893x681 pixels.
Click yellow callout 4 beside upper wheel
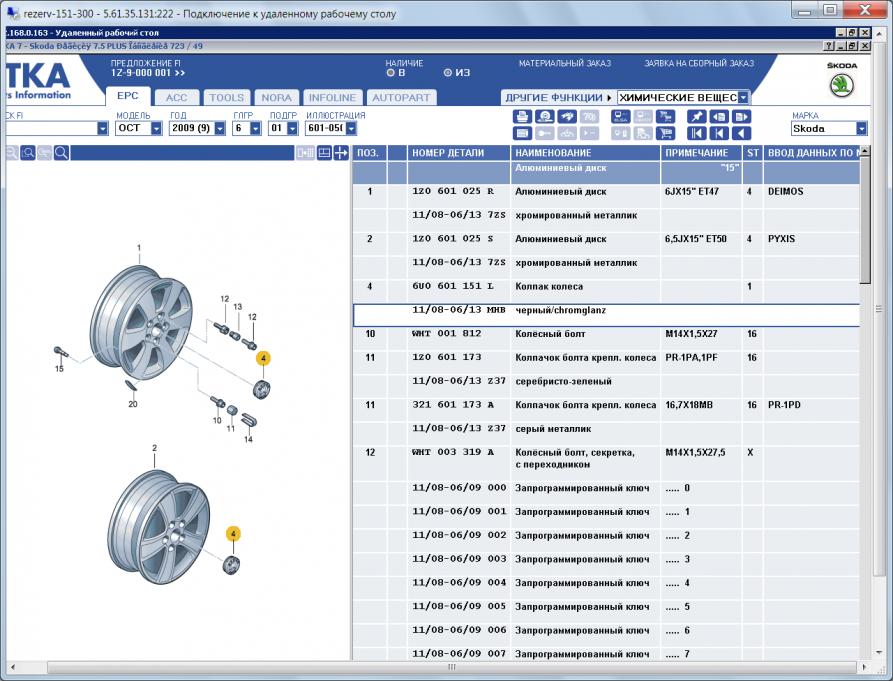click(x=263, y=358)
